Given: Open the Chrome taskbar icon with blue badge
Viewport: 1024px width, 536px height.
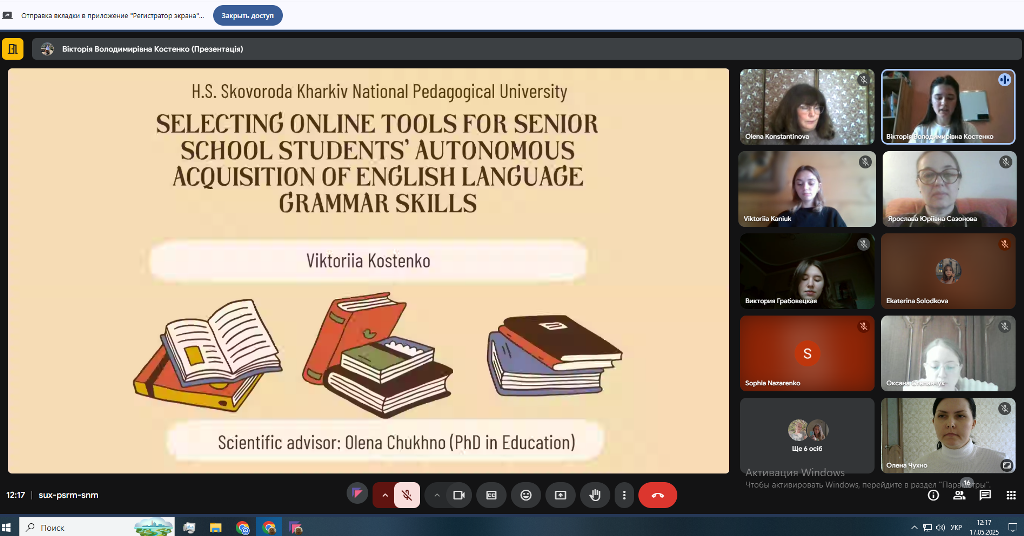Looking at the screenshot, I should coord(242,527).
